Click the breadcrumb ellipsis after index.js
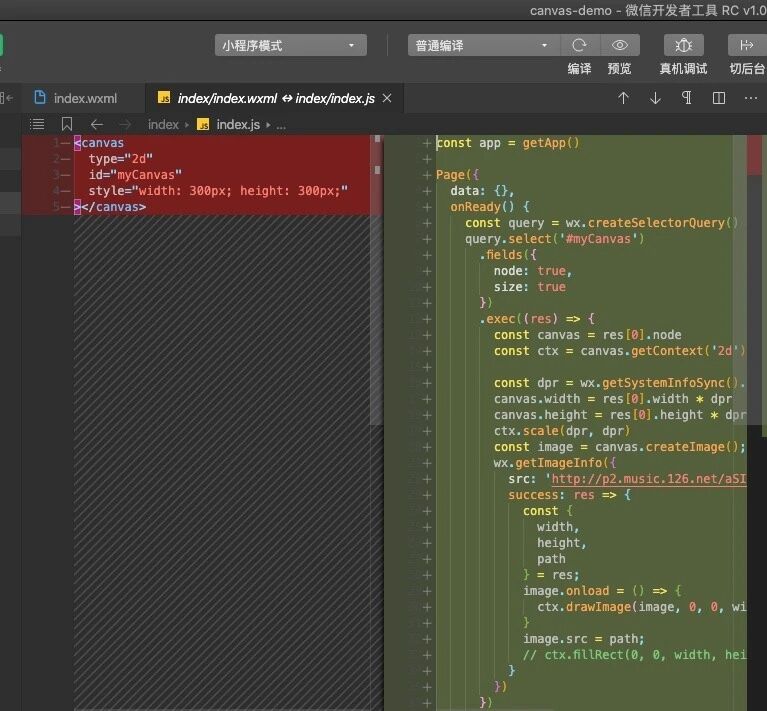 [281, 125]
